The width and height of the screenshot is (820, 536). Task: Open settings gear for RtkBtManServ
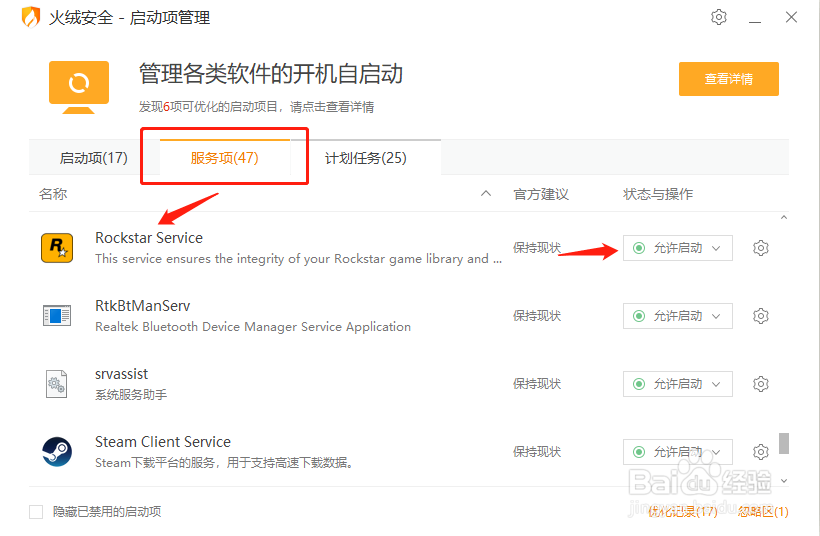pyautogui.click(x=761, y=316)
